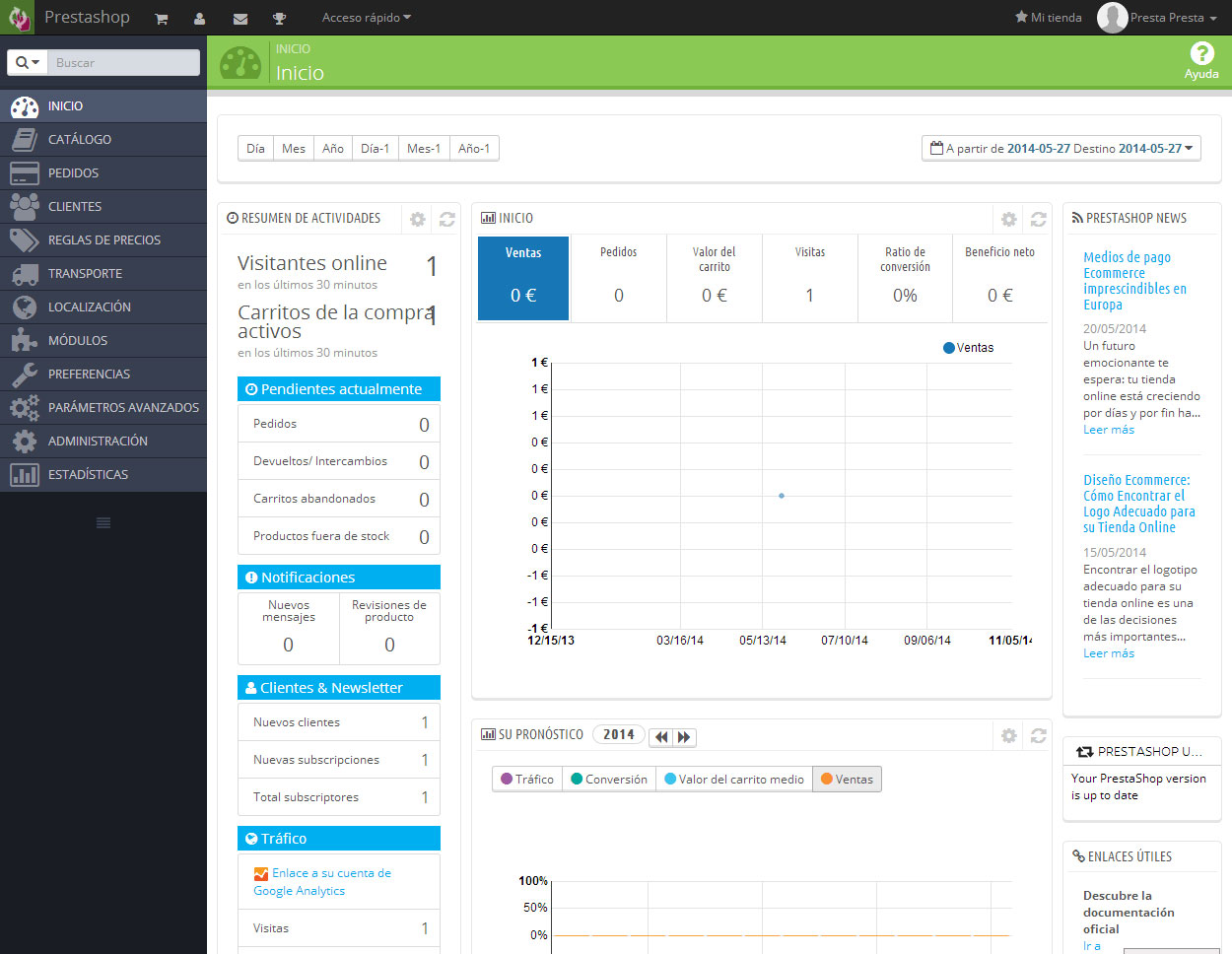Click the Preferencias wrench icon

pos(24,374)
